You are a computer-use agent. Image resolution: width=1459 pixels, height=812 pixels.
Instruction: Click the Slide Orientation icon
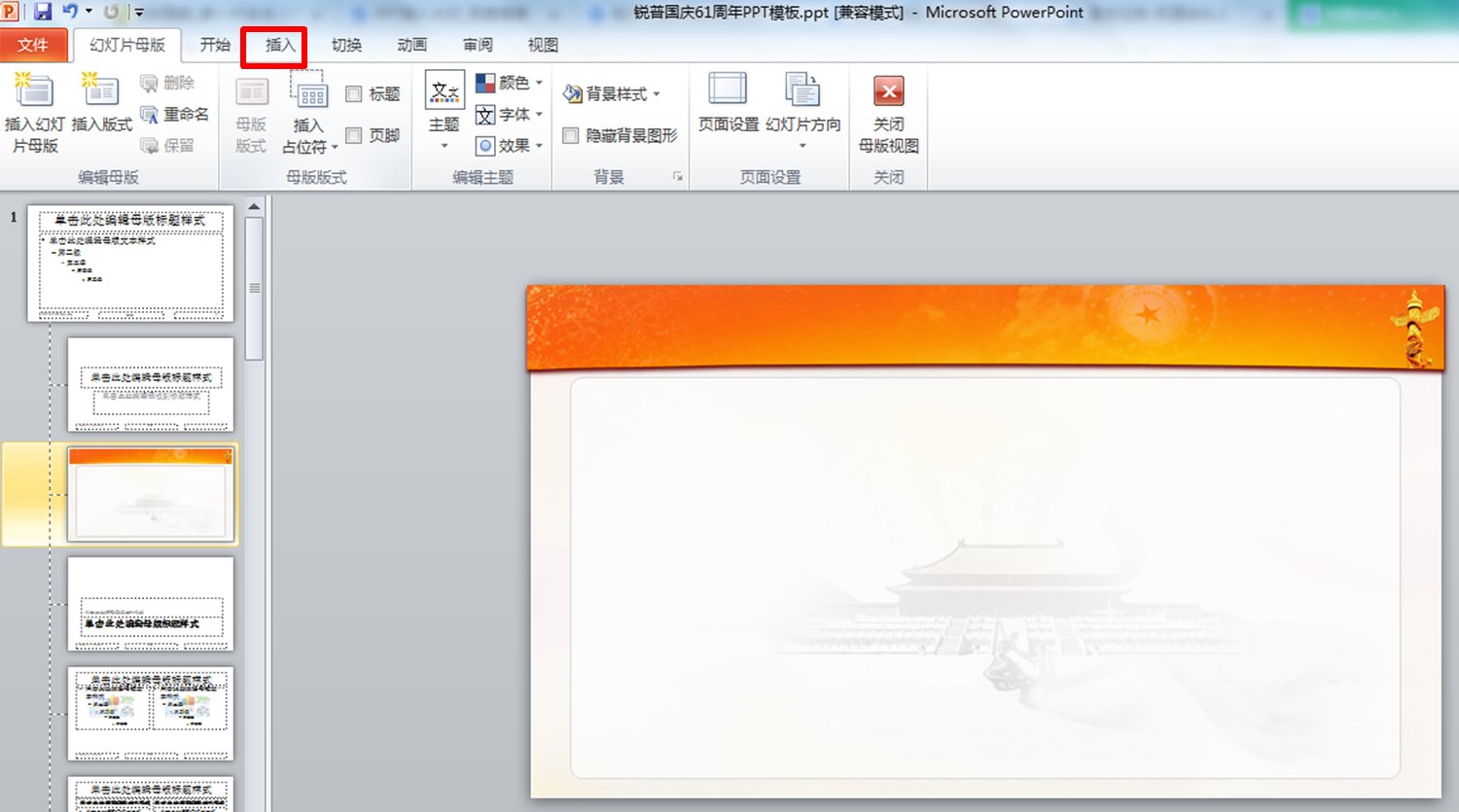tap(802, 90)
